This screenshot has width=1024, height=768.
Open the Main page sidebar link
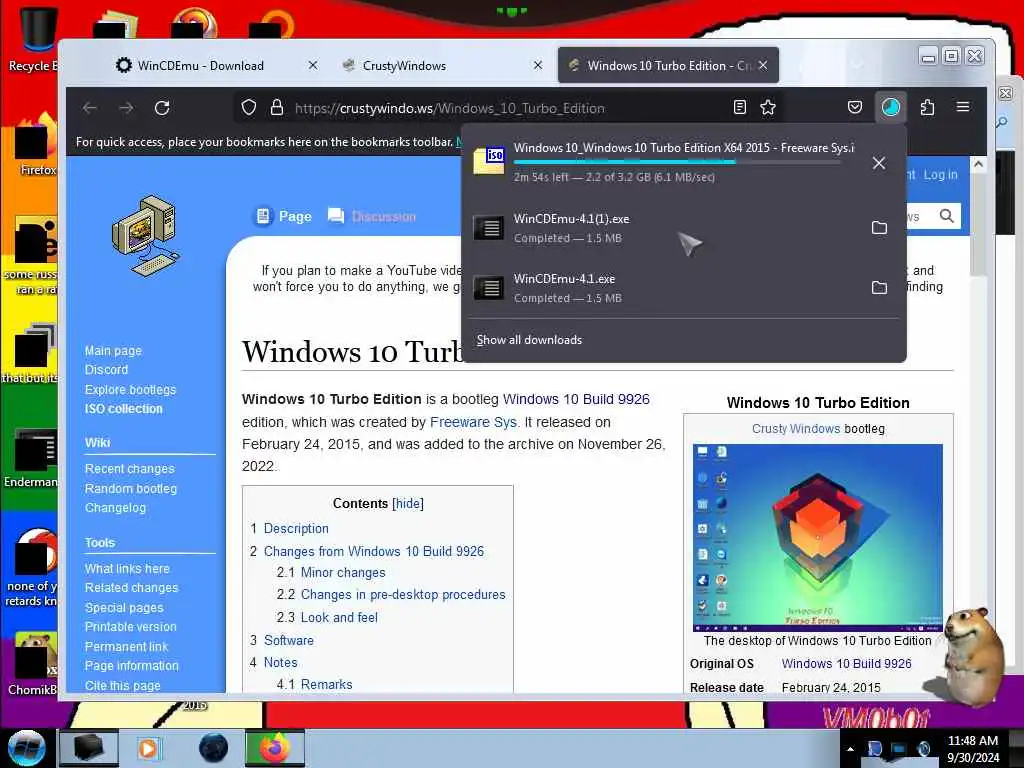[113, 351]
